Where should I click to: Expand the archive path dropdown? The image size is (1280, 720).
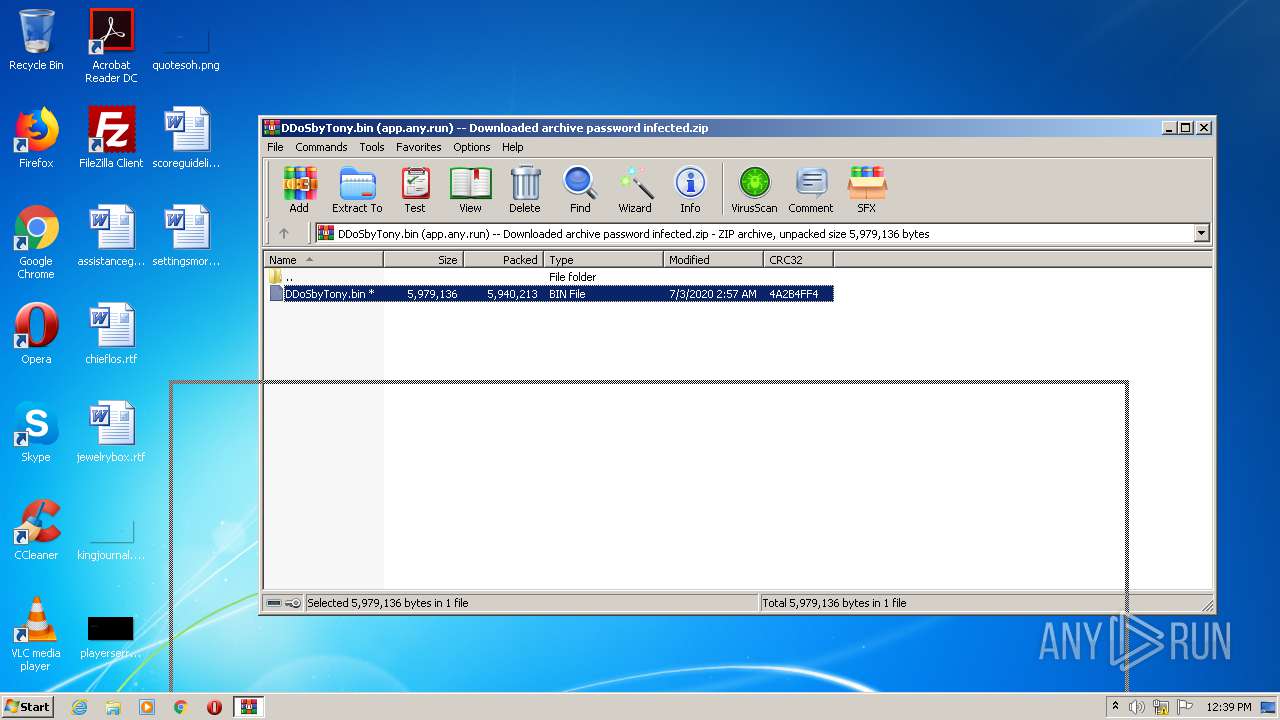(1201, 233)
